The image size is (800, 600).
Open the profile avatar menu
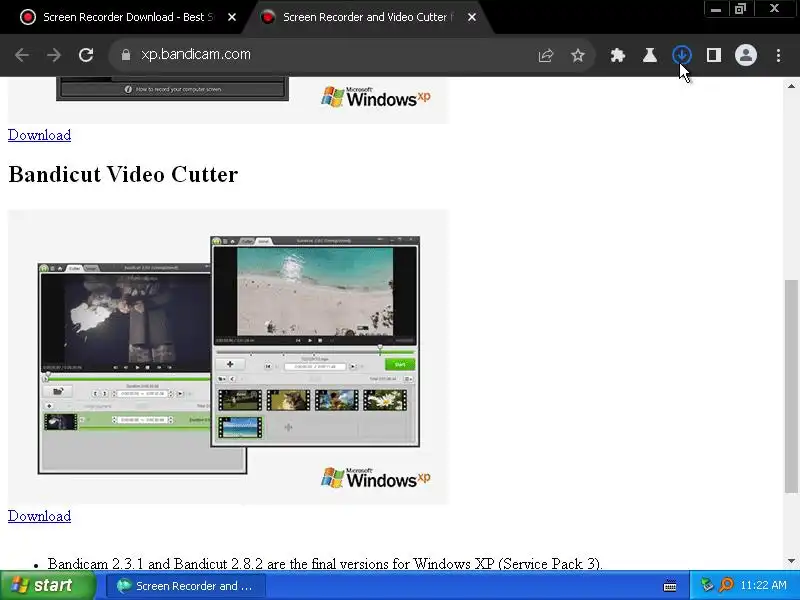[745, 55]
